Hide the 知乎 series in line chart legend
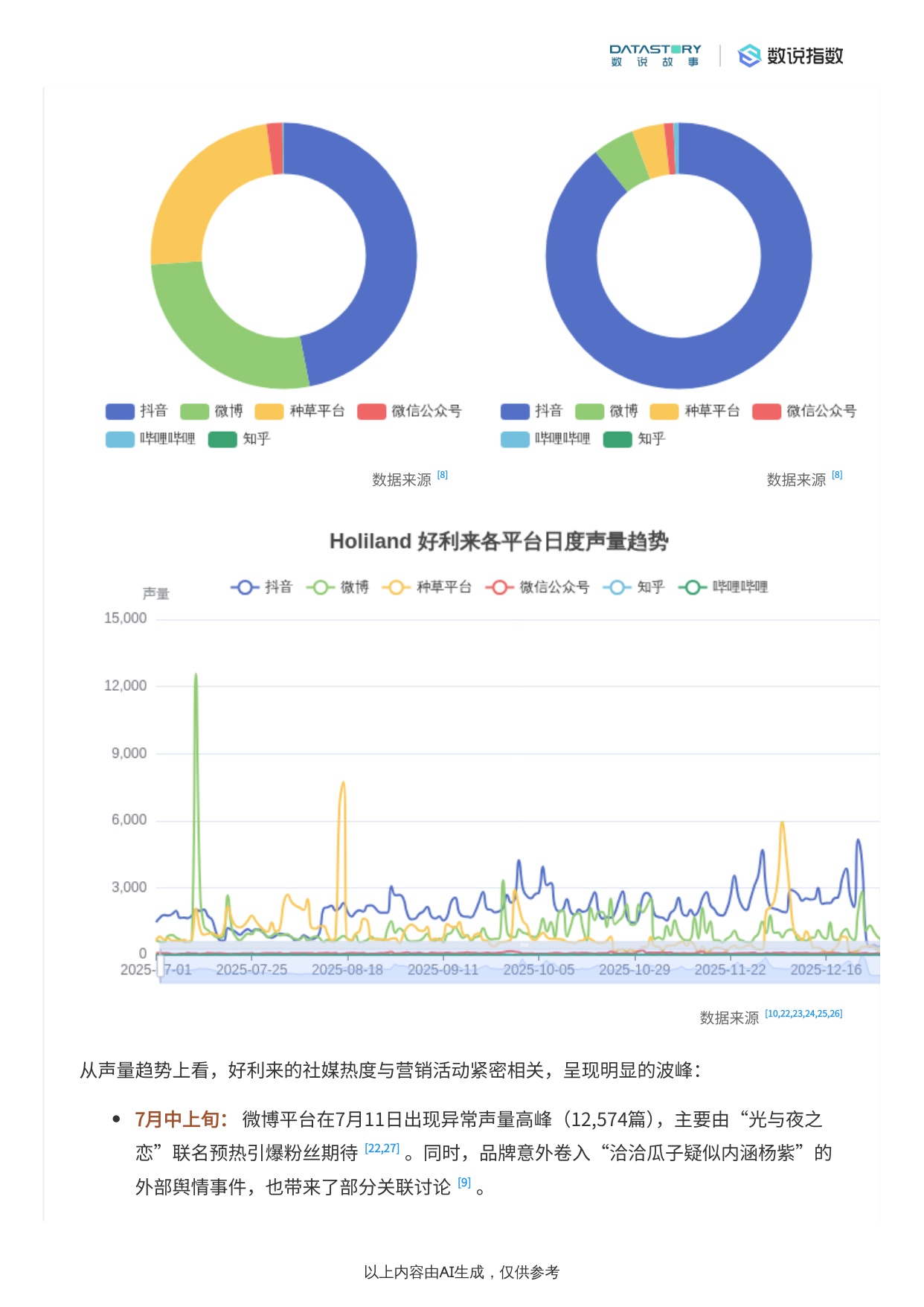Viewport: 924px width, 1307px height. (x=634, y=587)
